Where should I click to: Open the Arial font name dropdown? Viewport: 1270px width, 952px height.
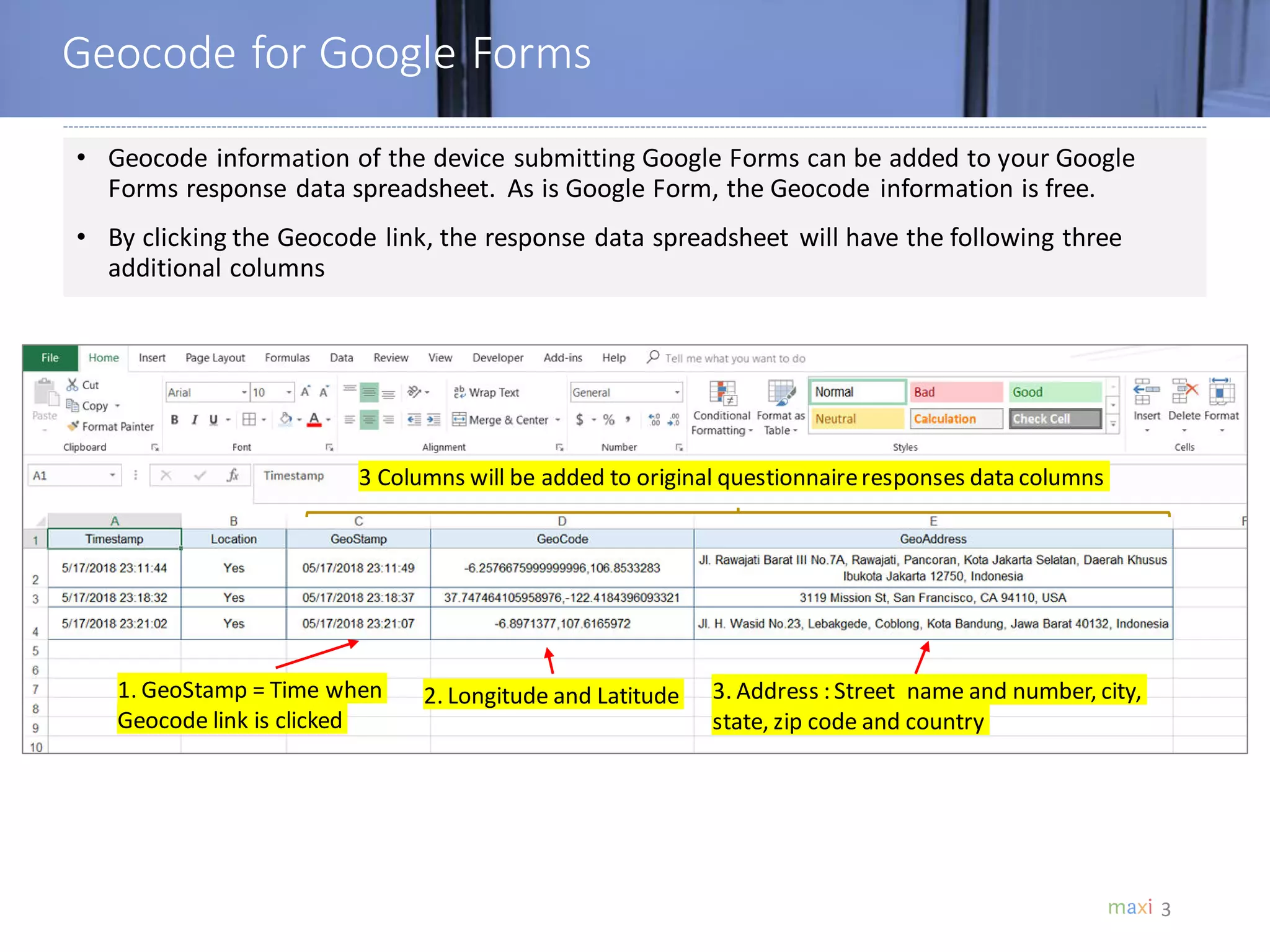pos(244,392)
